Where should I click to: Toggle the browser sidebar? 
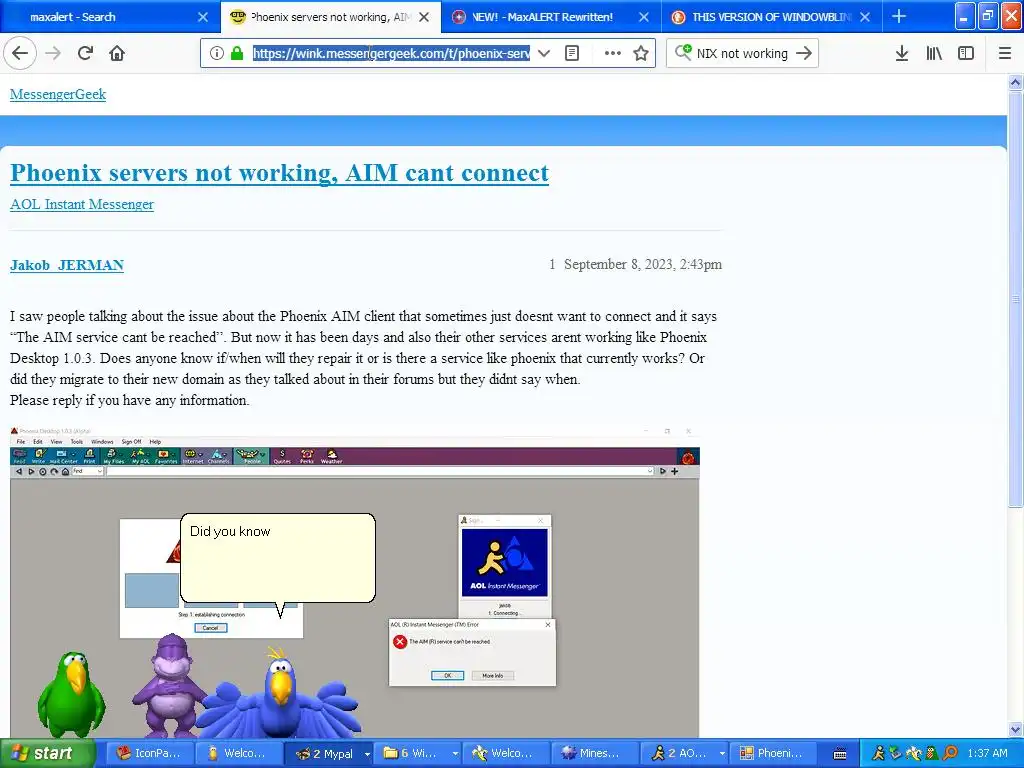coord(966,54)
